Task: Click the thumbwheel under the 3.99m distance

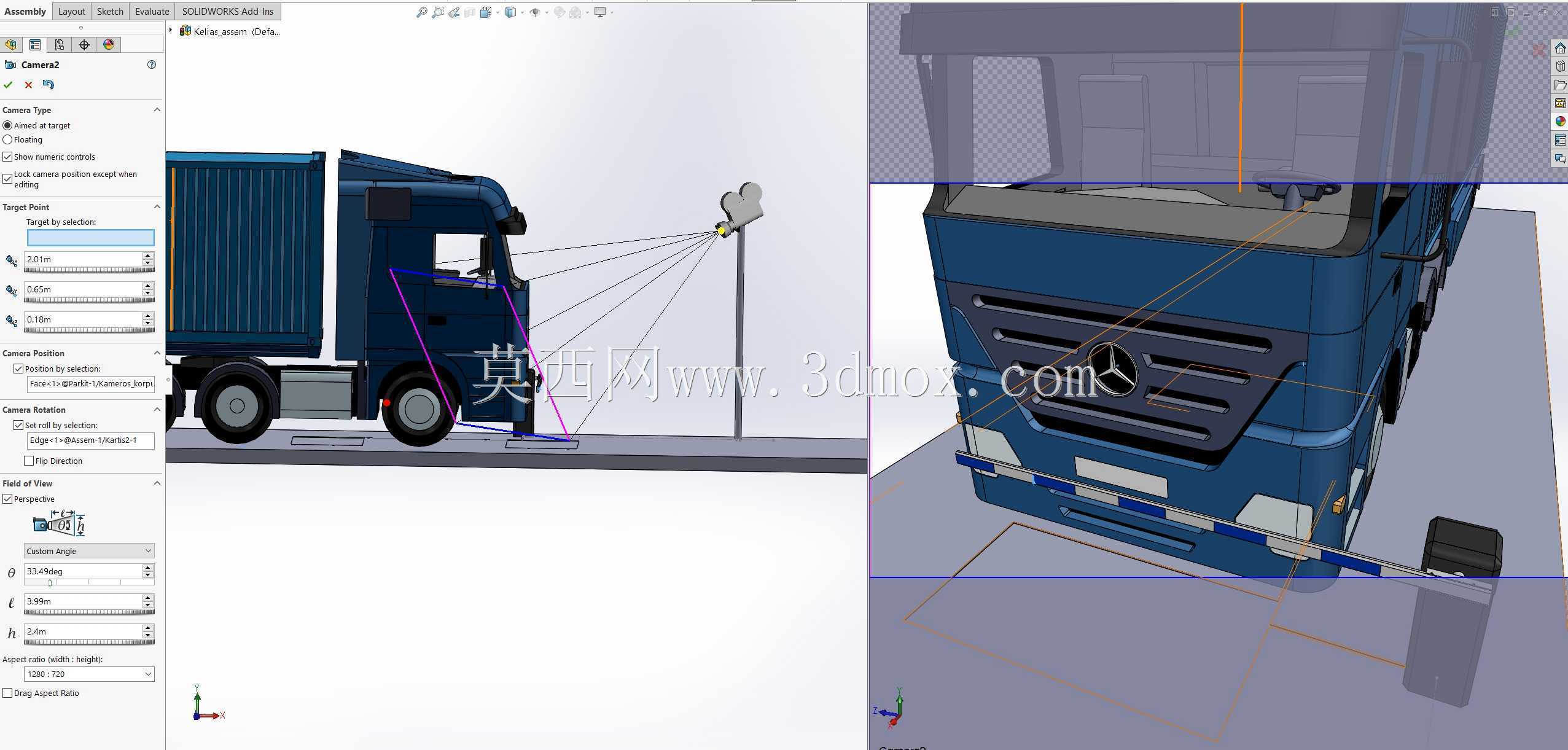Action: click(89, 612)
